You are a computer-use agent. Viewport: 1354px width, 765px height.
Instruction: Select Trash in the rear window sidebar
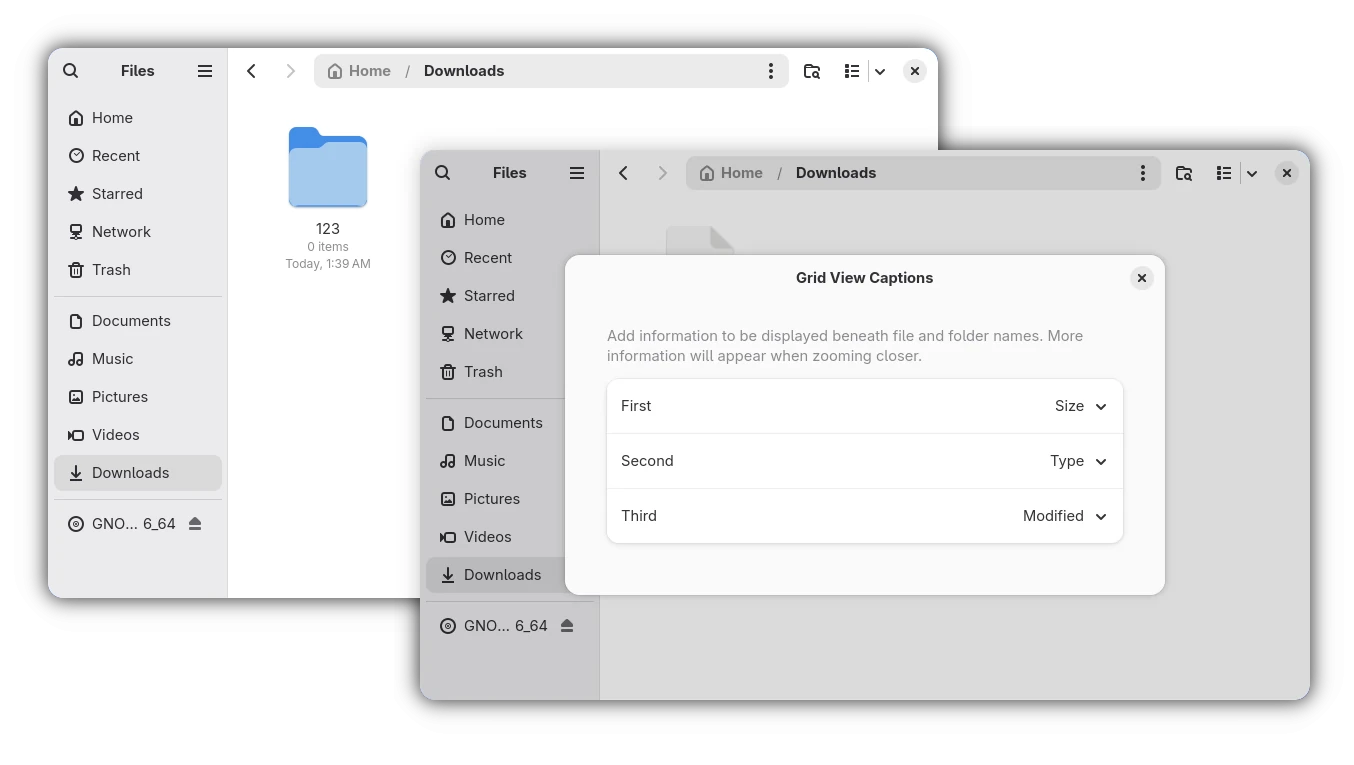[111, 270]
